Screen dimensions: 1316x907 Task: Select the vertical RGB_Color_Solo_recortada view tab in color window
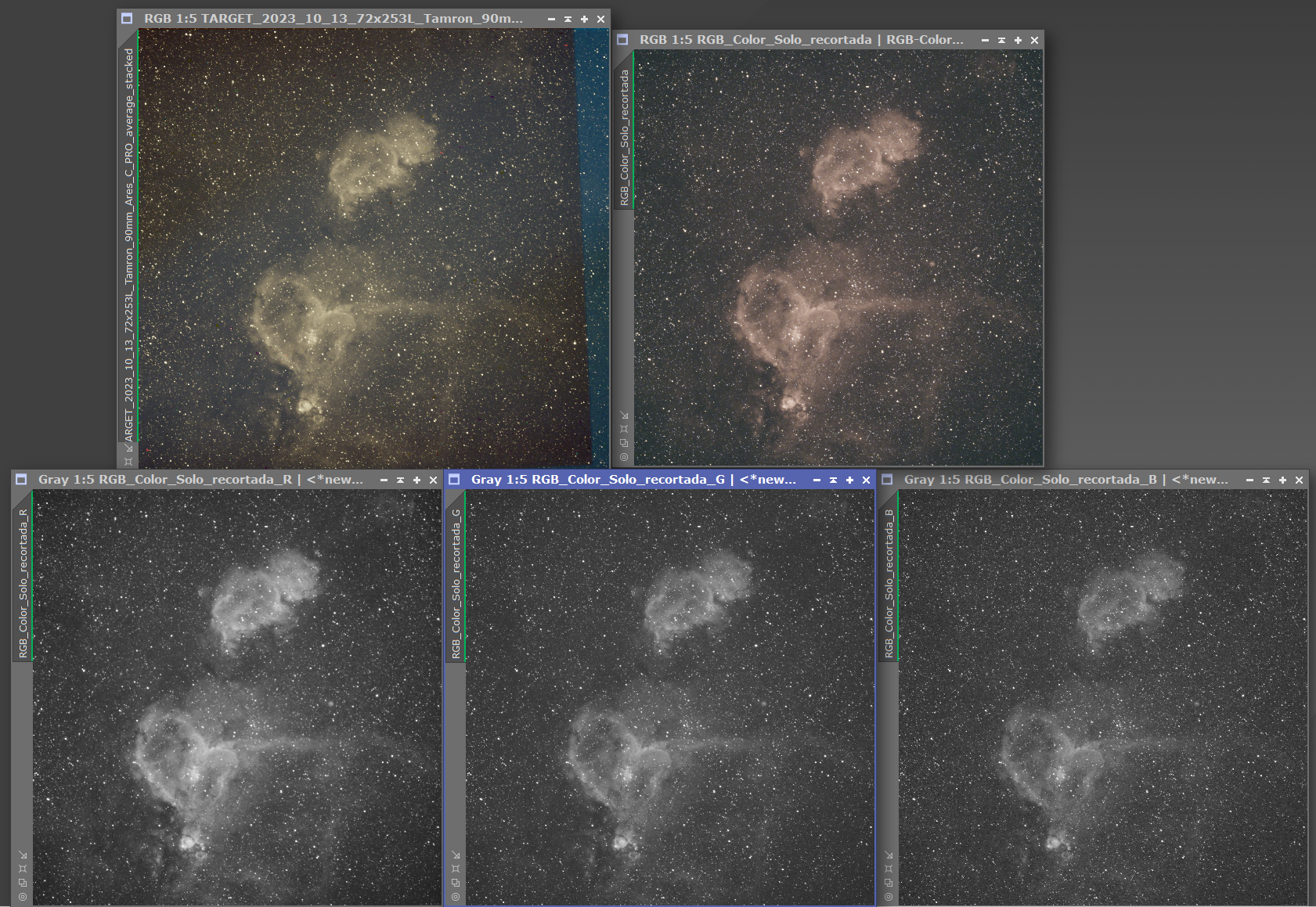[x=624, y=130]
